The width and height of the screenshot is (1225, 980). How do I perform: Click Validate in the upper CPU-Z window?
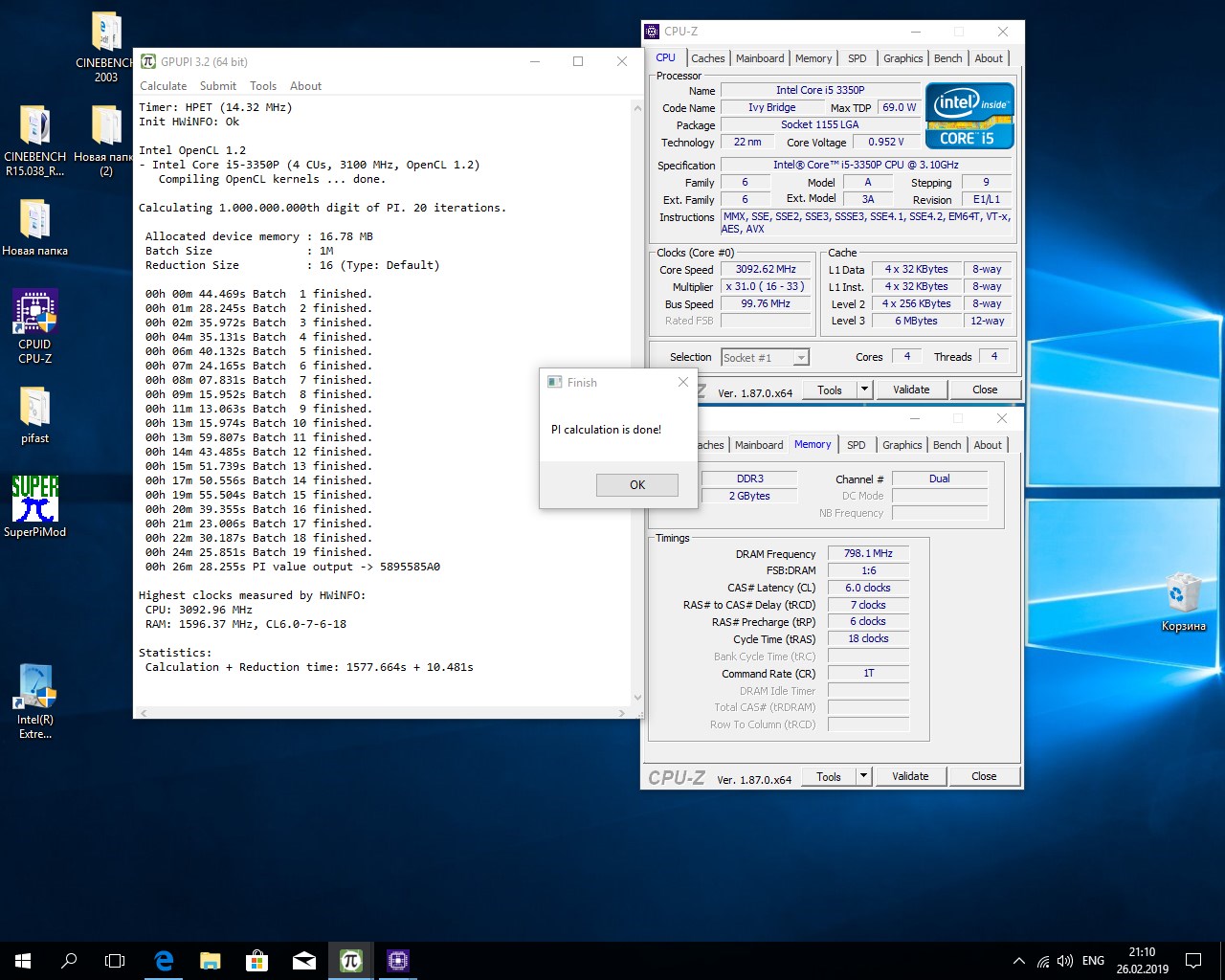[911, 390]
